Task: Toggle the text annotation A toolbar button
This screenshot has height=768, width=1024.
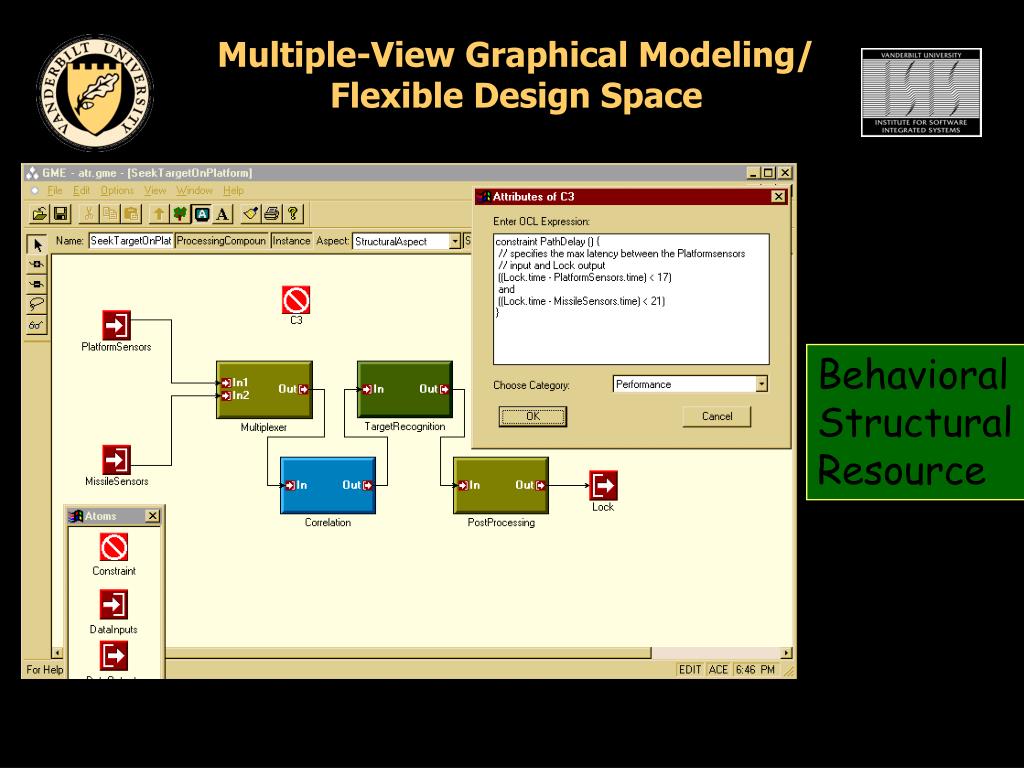Action: pyautogui.click(x=222, y=214)
